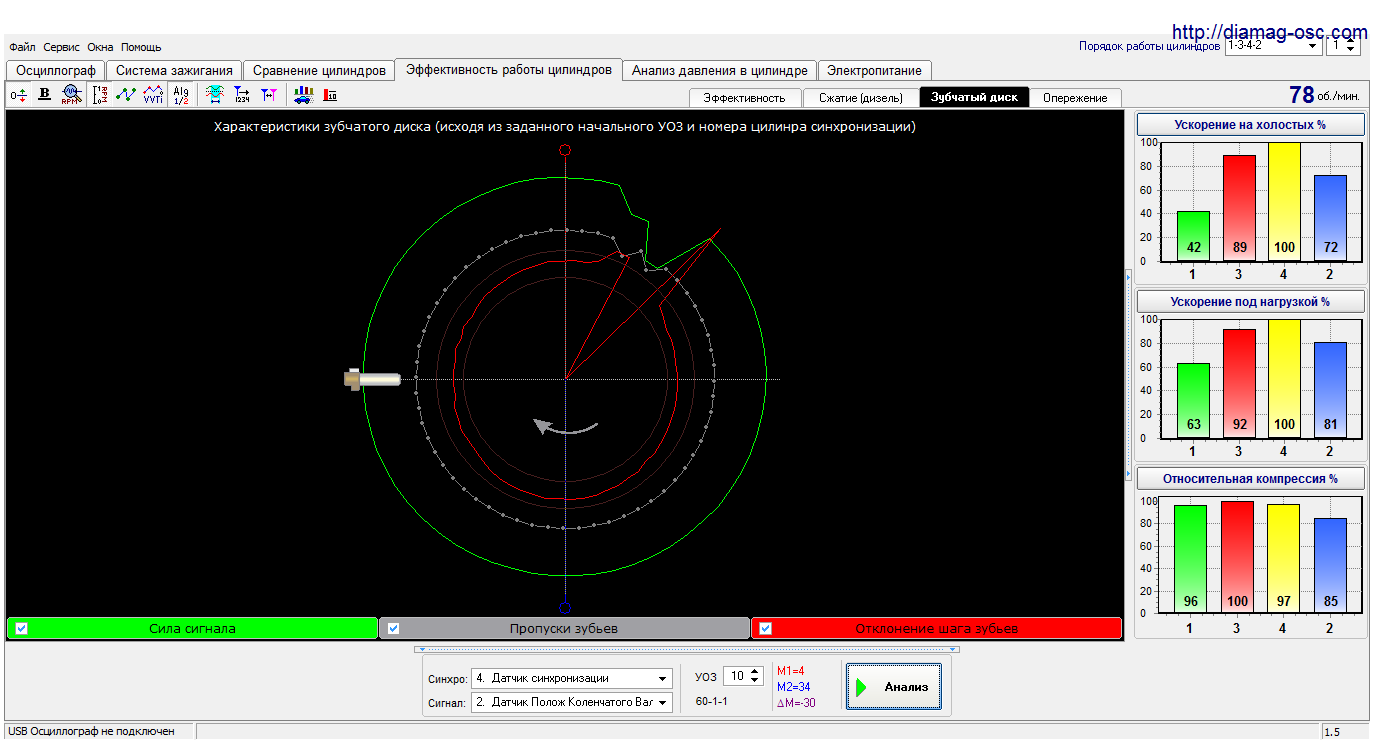
Task: Click the blue circle marker below the disc
Action: pos(565,607)
